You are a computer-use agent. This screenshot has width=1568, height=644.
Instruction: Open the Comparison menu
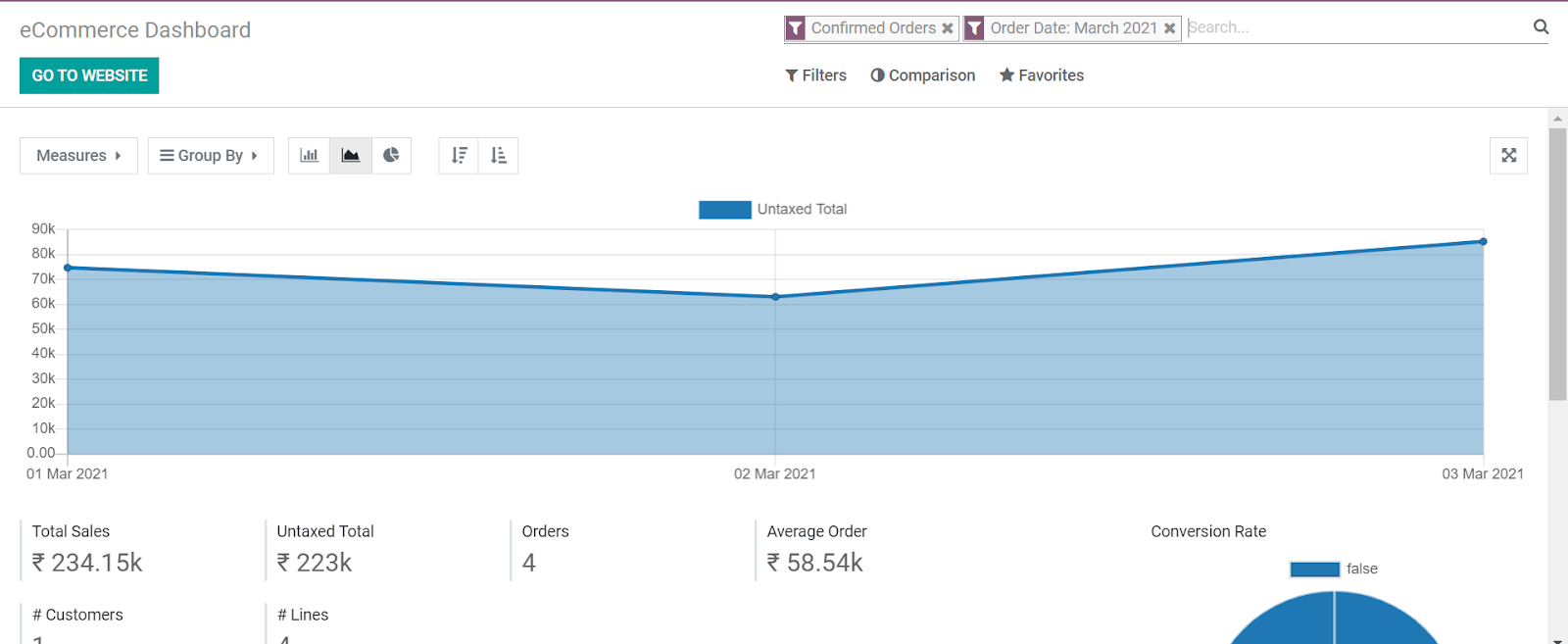(923, 75)
